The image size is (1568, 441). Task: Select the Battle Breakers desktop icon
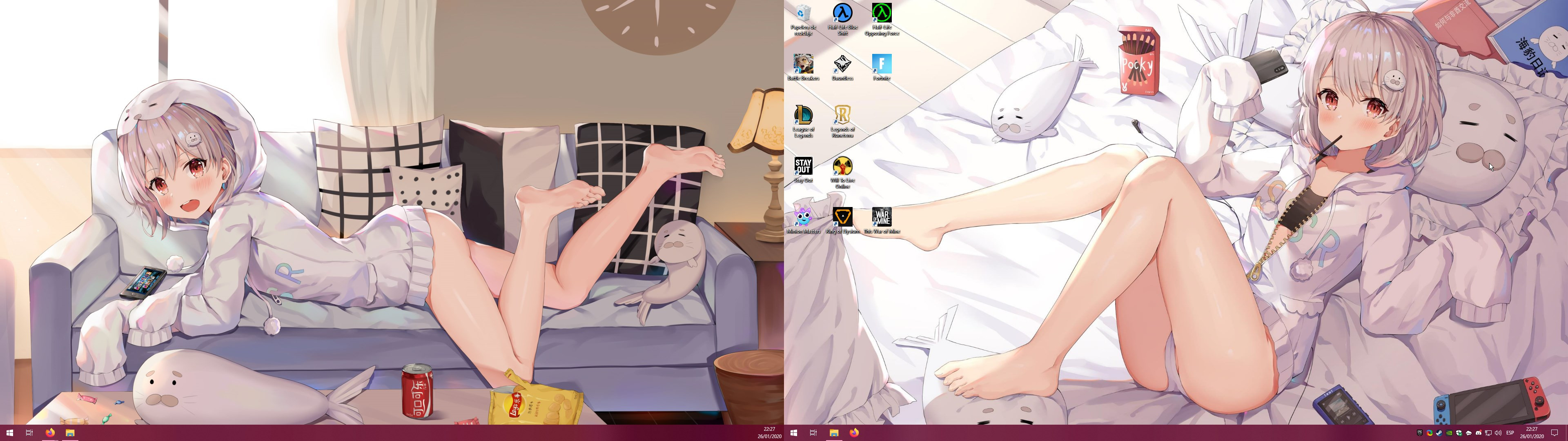[804, 65]
